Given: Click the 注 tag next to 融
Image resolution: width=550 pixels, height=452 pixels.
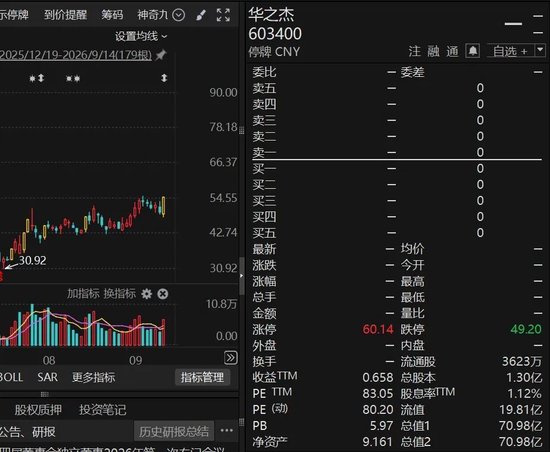Looking at the screenshot, I should (x=414, y=51).
